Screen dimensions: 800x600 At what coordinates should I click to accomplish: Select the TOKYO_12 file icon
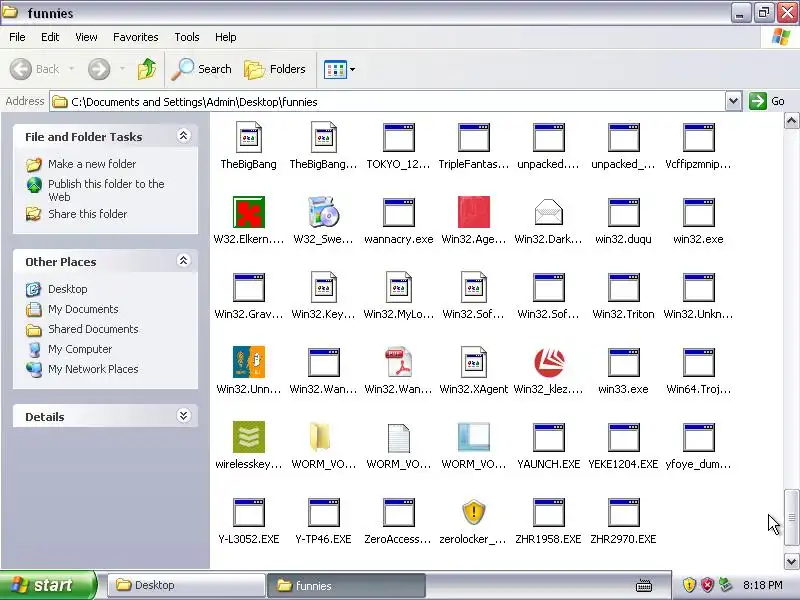398,137
